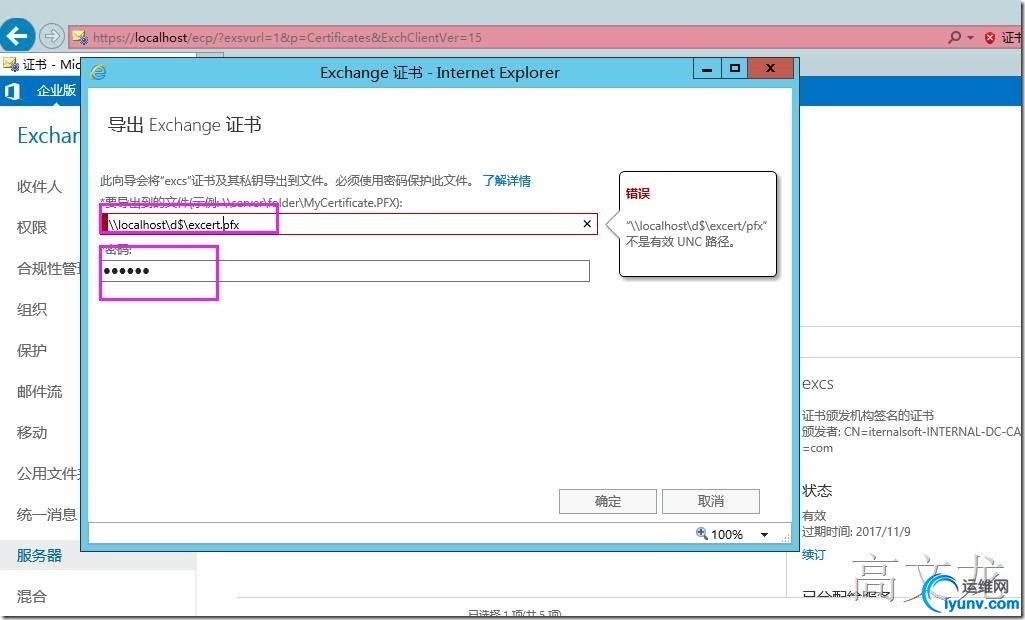Click the search magnifier in address bar
The image size is (1025, 620).
pyautogui.click(x=954, y=37)
